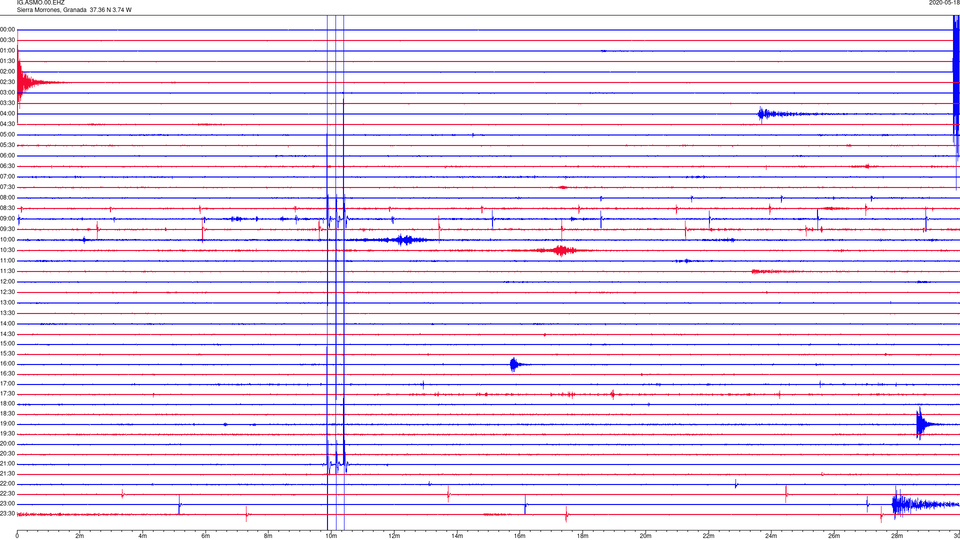Click the 18m tick on minute axis
This screenshot has height=540, width=960.
coord(582,536)
